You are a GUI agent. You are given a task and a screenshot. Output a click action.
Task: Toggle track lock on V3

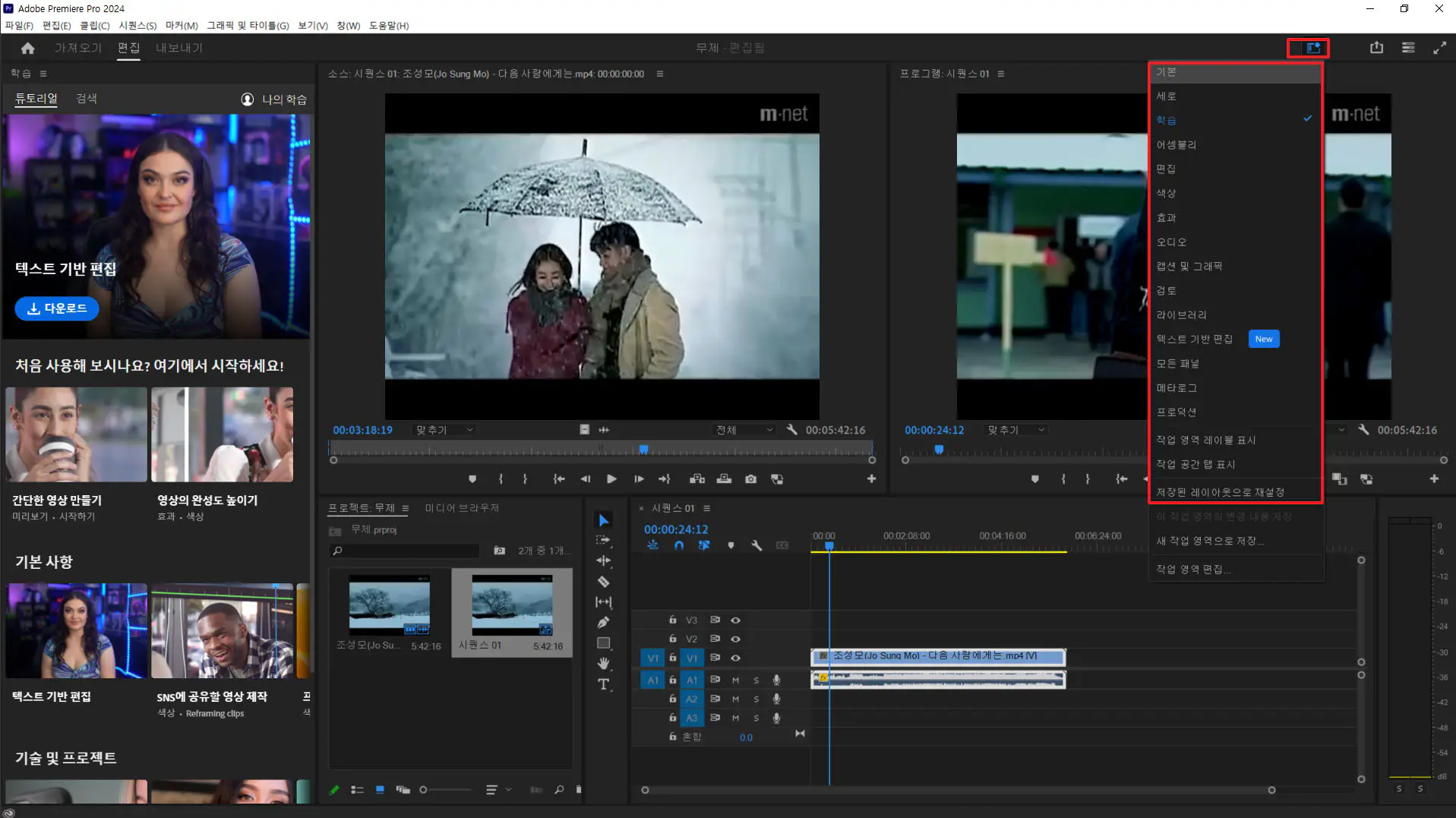(672, 621)
